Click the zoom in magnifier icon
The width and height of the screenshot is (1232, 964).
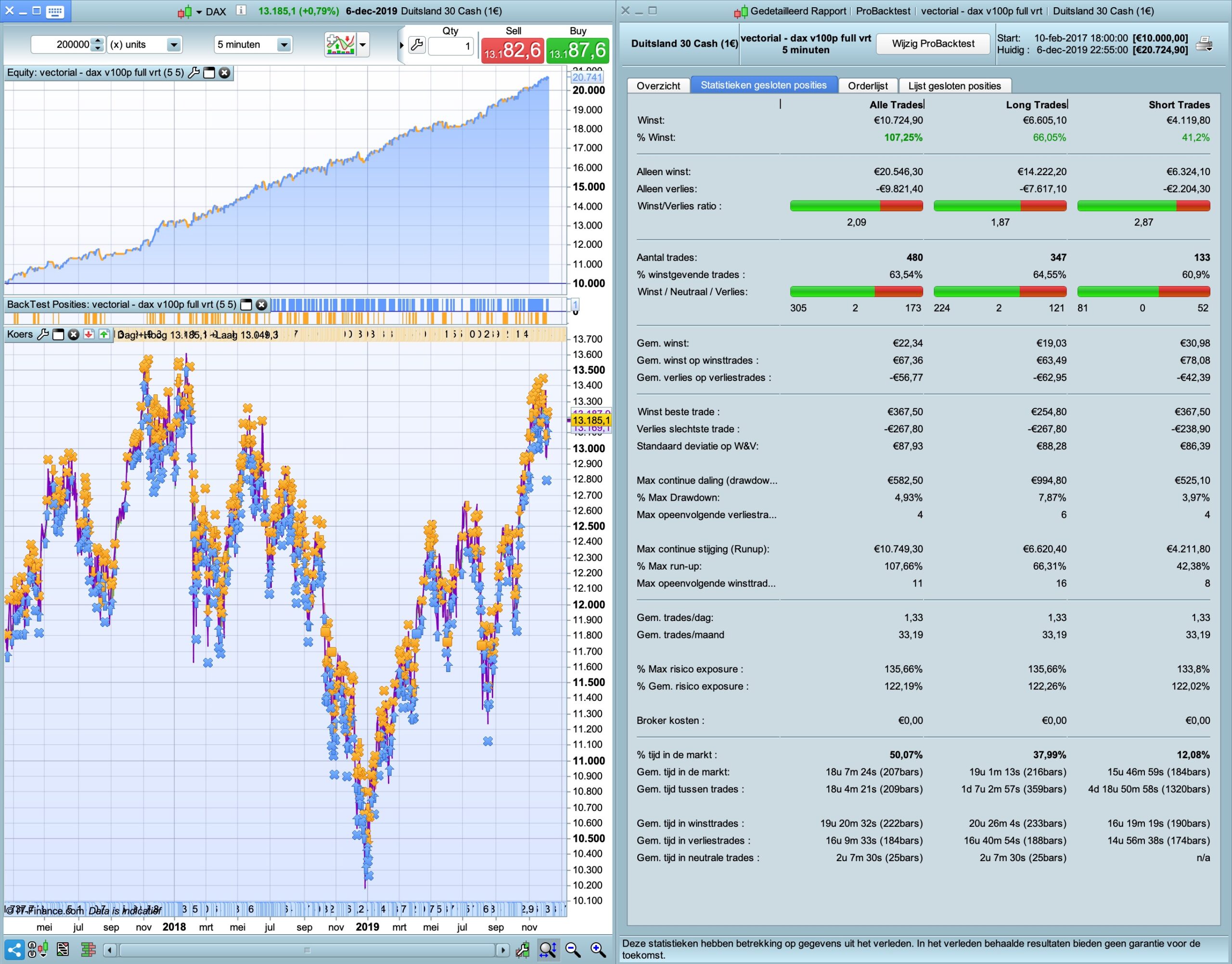pos(598,950)
